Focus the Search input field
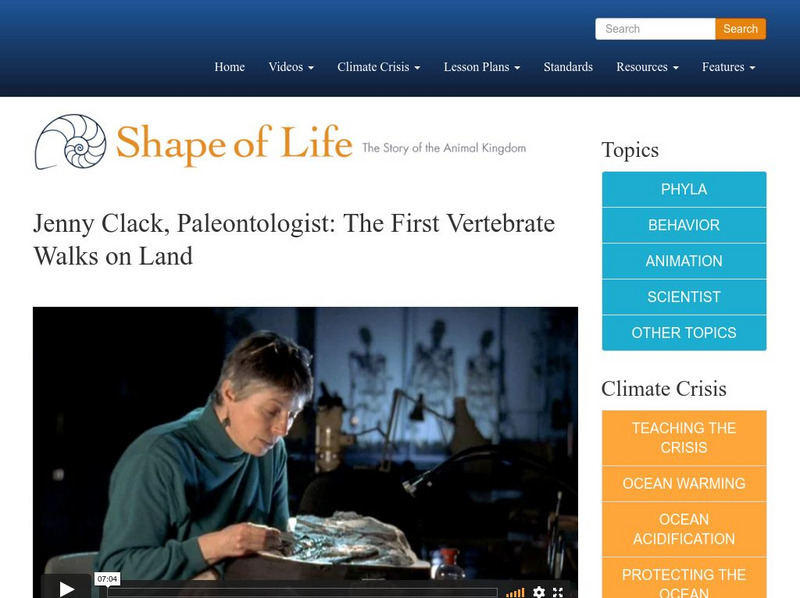 pyautogui.click(x=655, y=29)
